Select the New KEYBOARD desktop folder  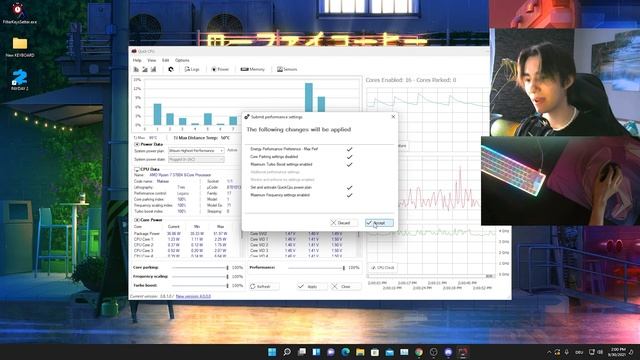coord(20,47)
